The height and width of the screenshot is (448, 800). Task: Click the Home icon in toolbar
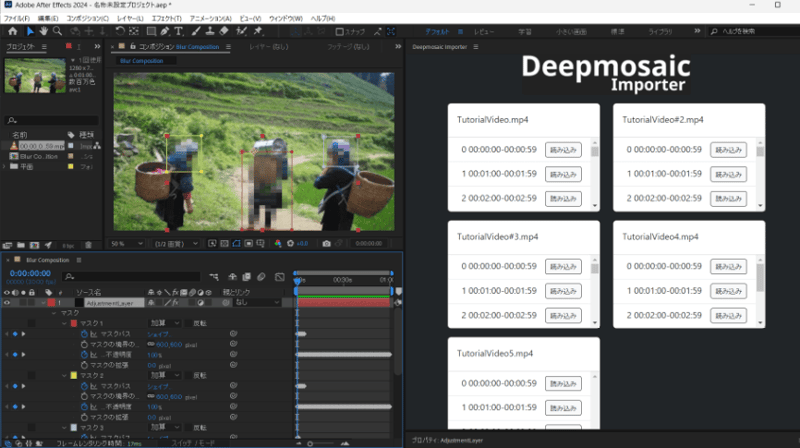coord(12,31)
